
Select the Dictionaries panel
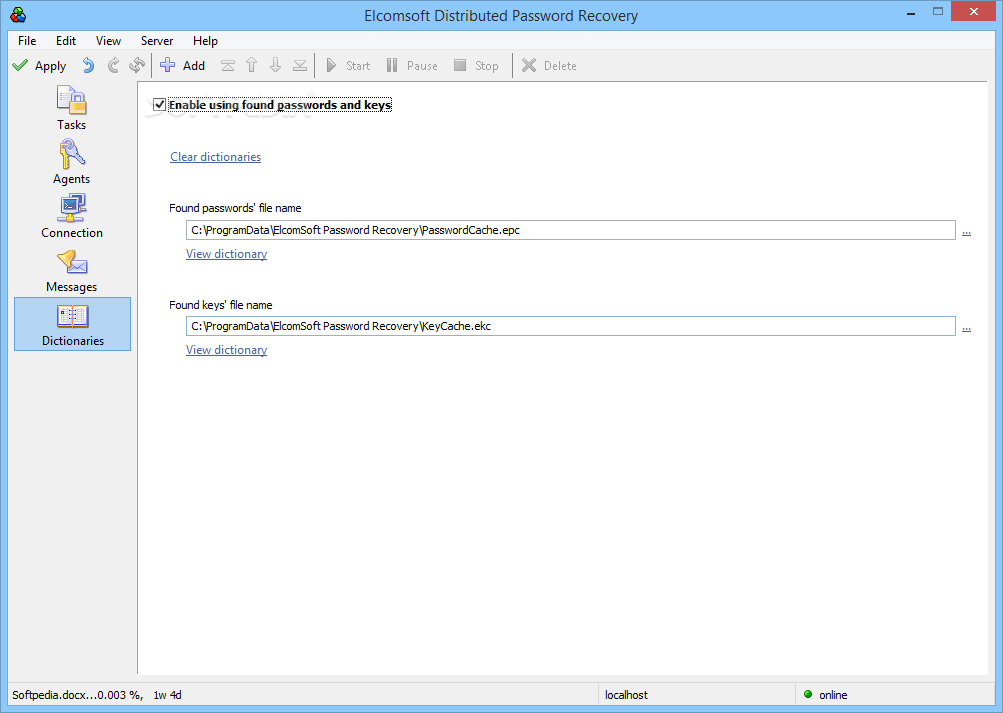[x=72, y=324]
